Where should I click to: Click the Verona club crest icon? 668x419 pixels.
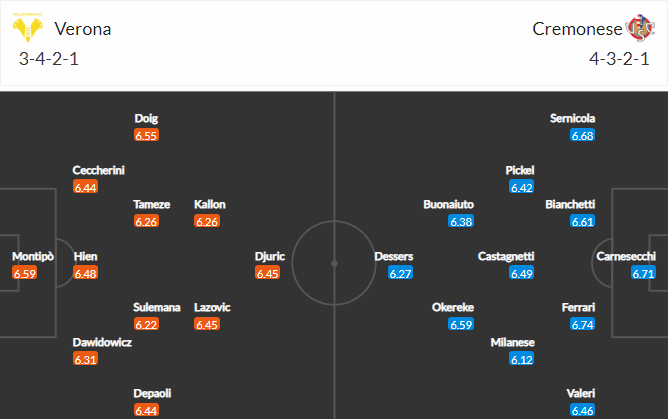28,28
